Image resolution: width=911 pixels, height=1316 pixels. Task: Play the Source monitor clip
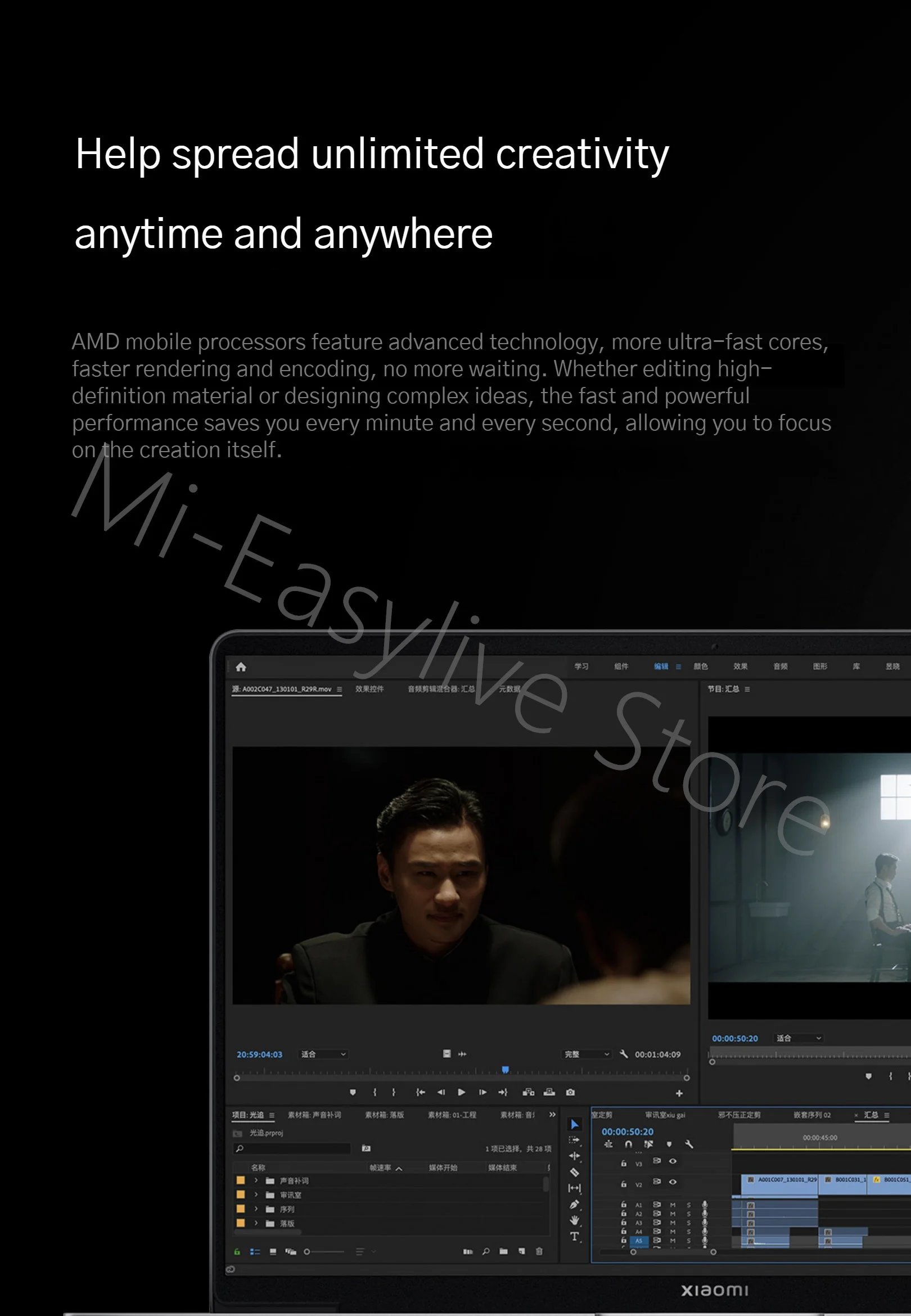461,1092
